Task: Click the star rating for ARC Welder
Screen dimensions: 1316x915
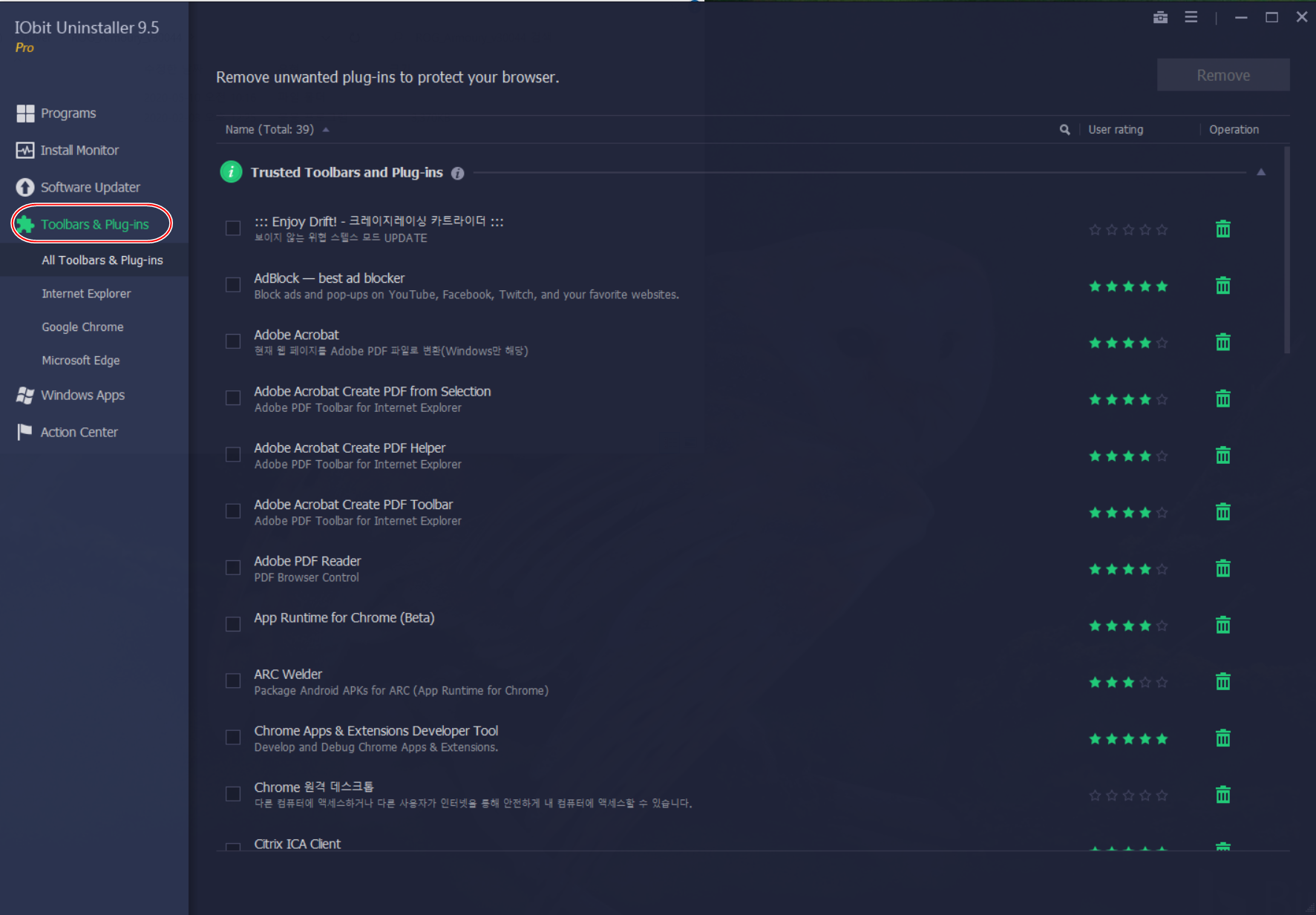Action: pyautogui.click(x=1128, y=682)
